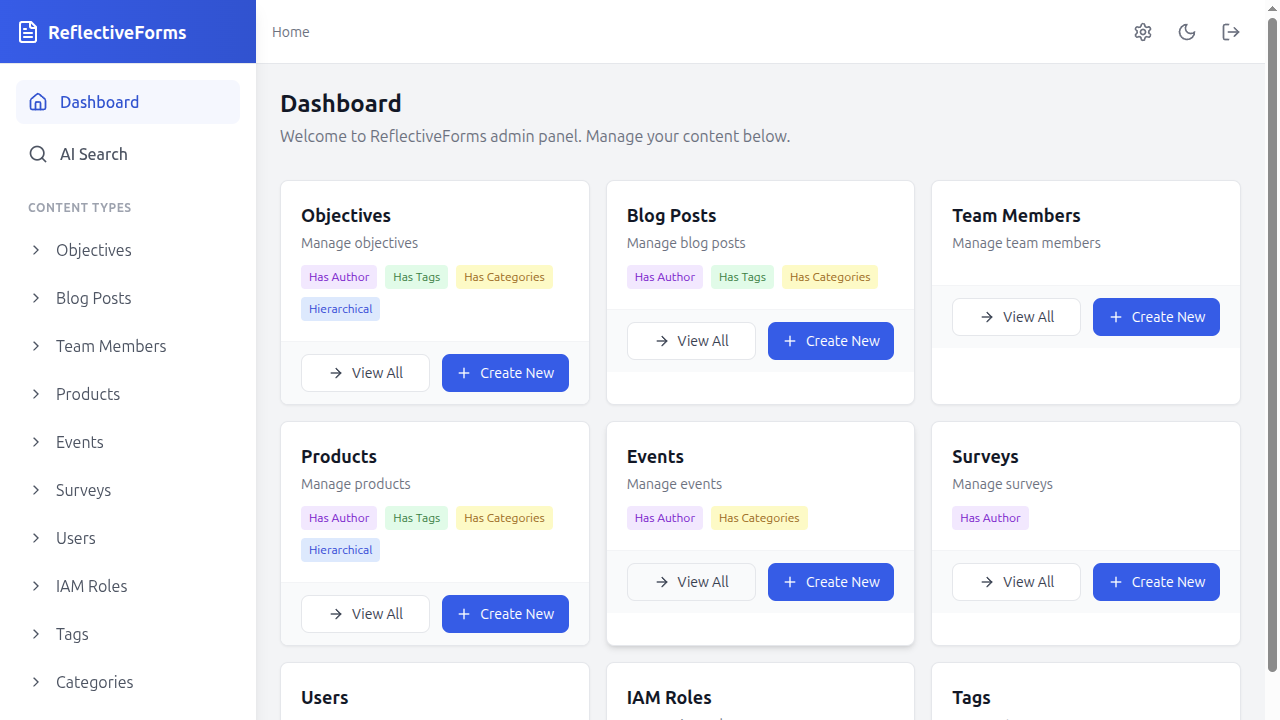Expand Objectives chevron in sidebar

(x=36, y=250)
